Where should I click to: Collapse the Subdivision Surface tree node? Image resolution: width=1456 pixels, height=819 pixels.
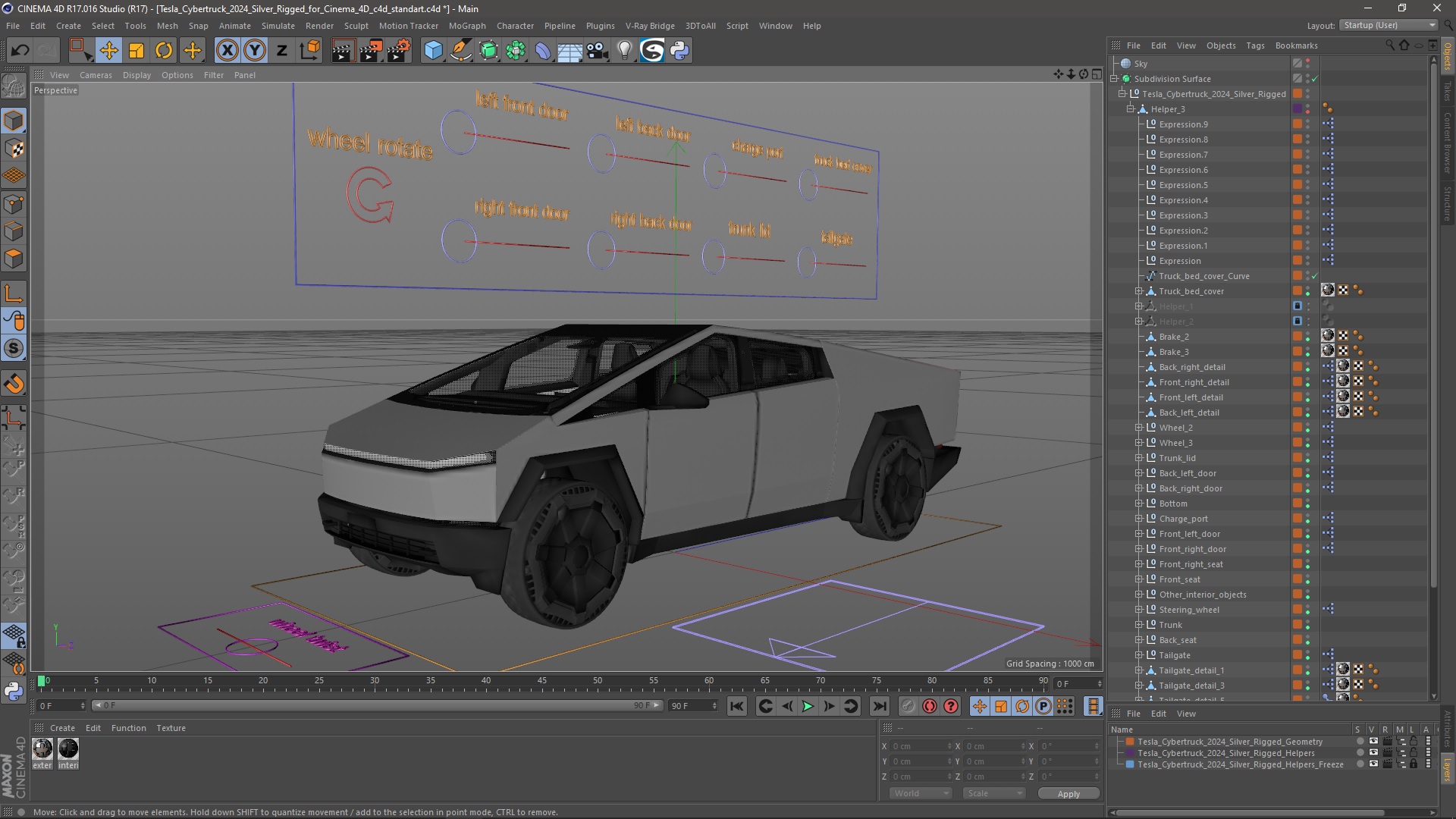click(x=1114, y=79)
